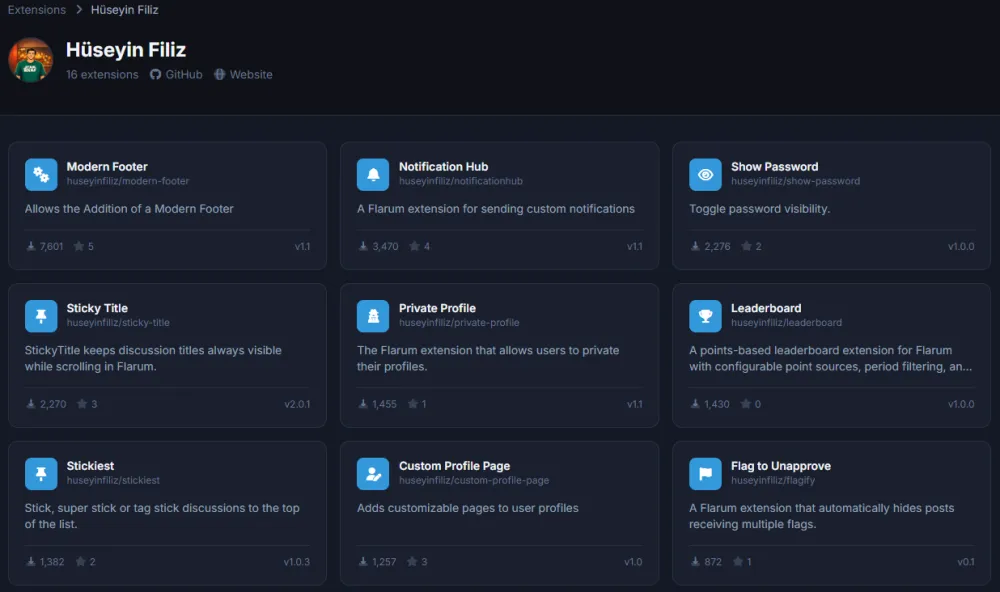Click the huseyinfiliz/stickiest package name
Image resolution: width=1000 pixels, height=592 pixels.
(113, 480)
